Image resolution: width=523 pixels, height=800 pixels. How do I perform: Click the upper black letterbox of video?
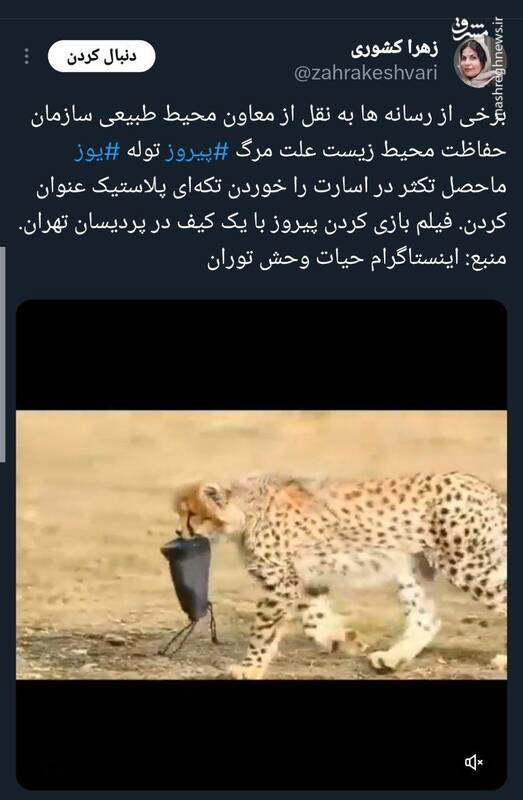[261, 355]
